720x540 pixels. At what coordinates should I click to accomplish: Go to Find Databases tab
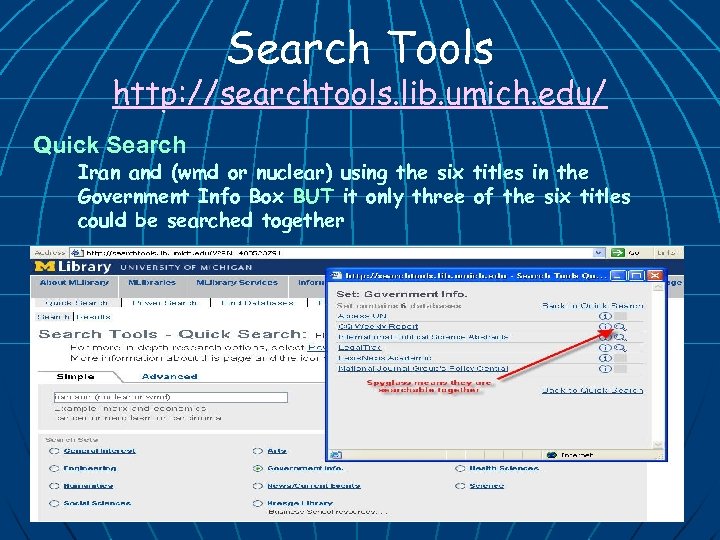tap(257, 303)
